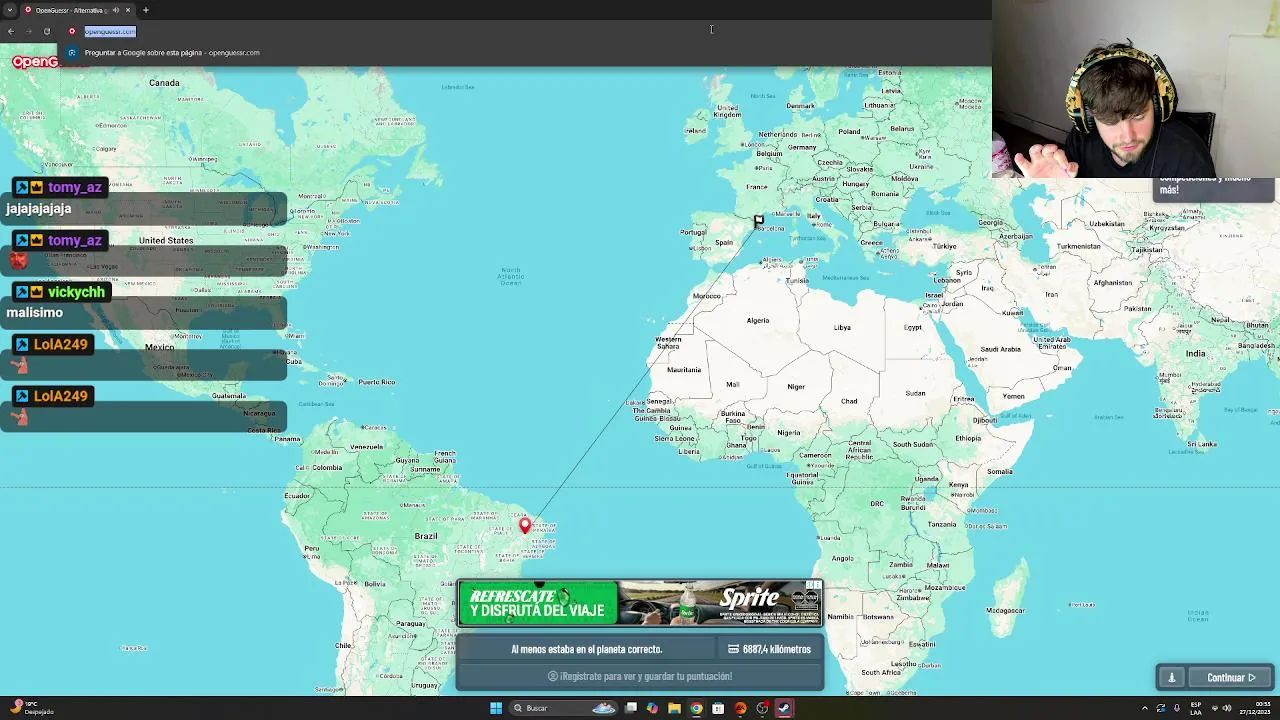1280x720 pixels.
Task: Open the tab search dropdown in Chrome
Action: 10,10
